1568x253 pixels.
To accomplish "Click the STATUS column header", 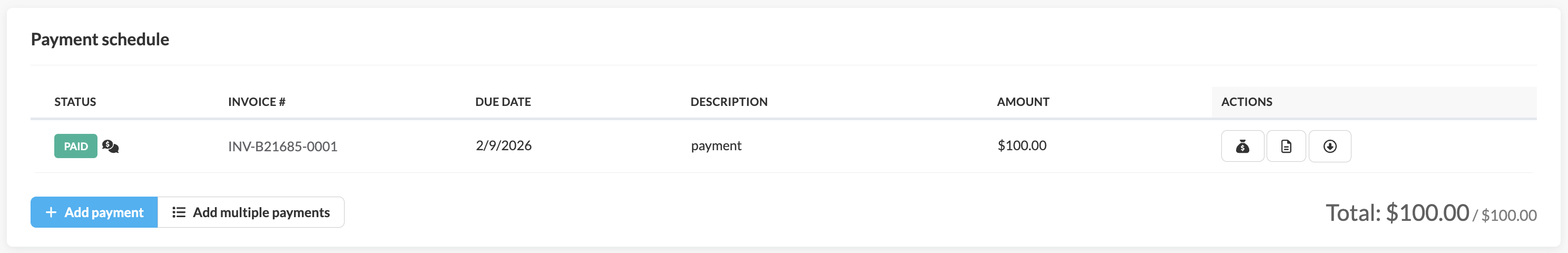I will coord(75,102).
